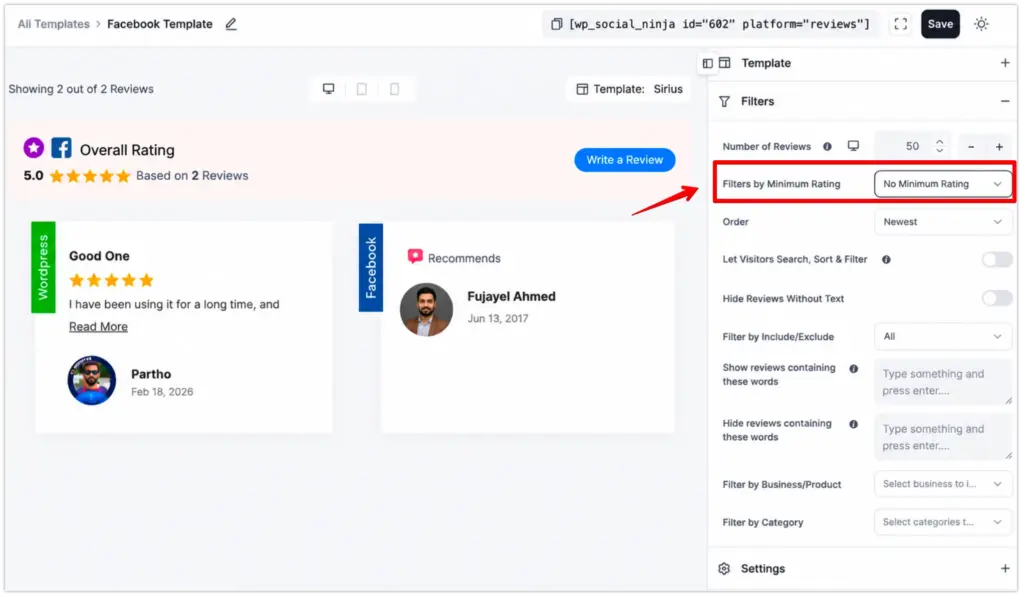Expand the Template section plus
This screenshot has width=1024, height=596.
[x=1006, y=63]
